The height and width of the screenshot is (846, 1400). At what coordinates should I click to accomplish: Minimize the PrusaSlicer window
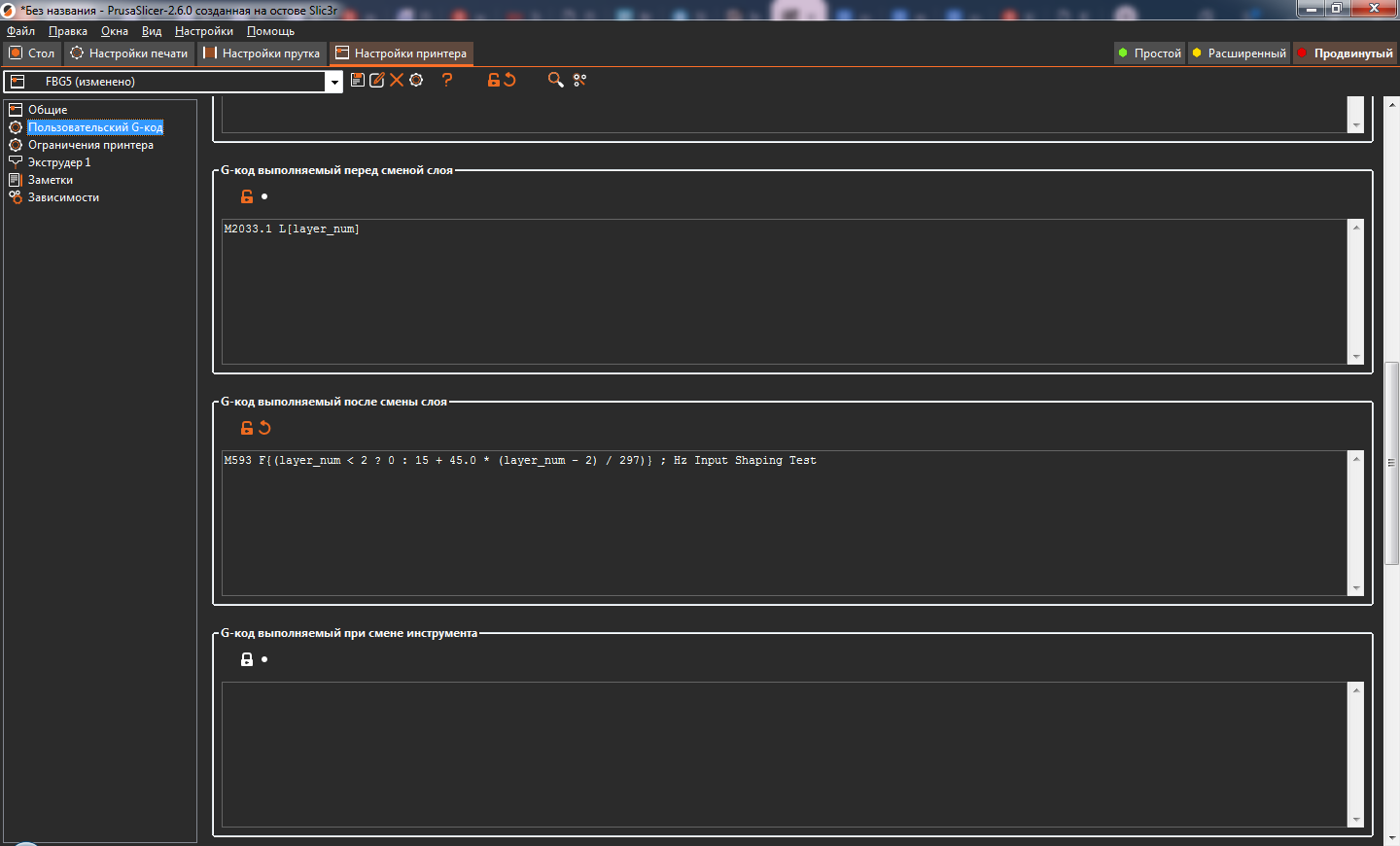[1312, 9]
